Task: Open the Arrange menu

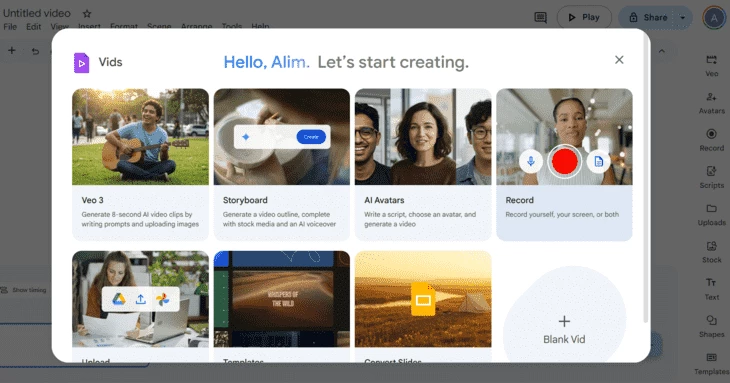Action: (196, 27)
